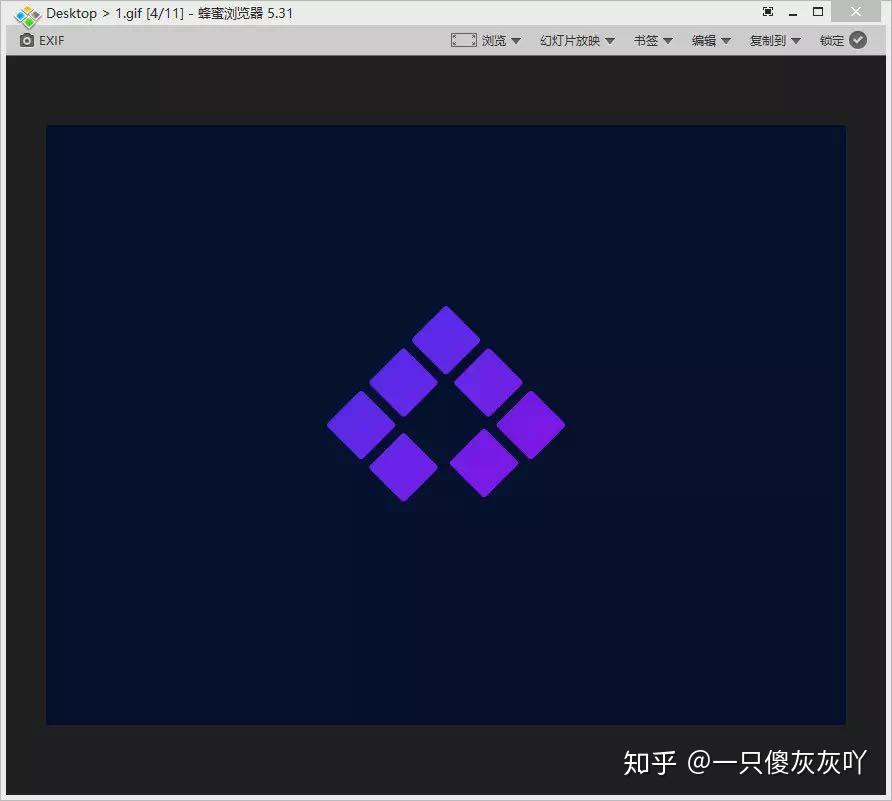Click the browse mode rectangle icon

tap(464, 40)
